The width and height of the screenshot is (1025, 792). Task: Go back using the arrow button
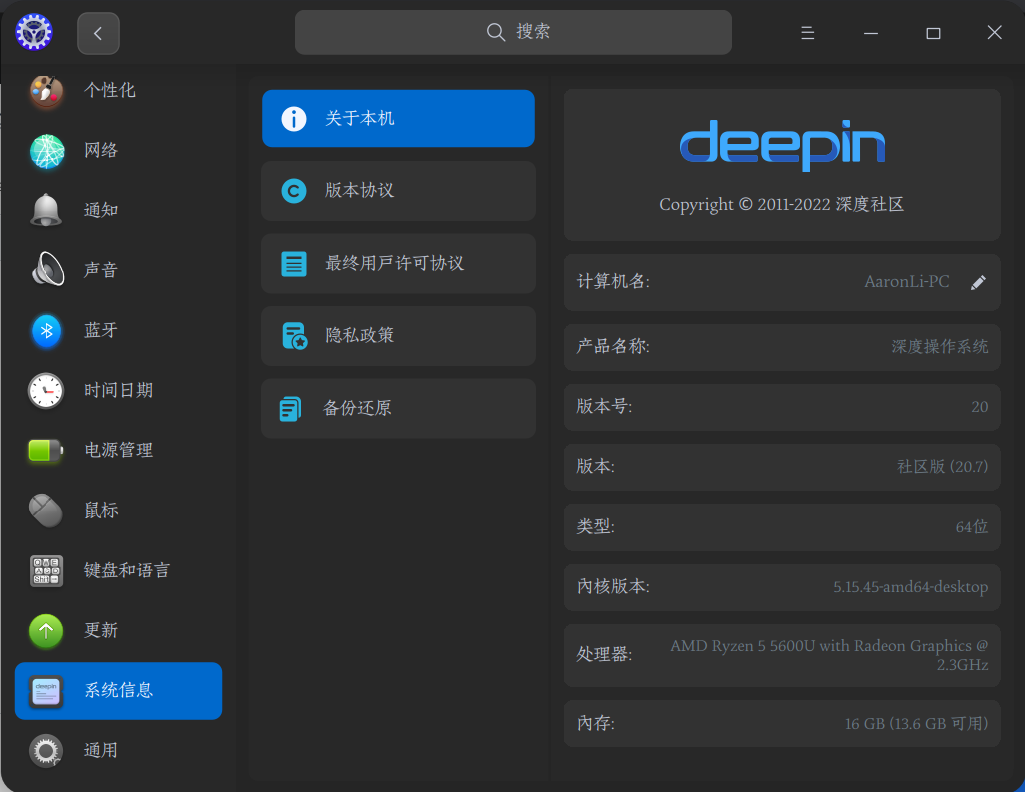pyautogui.click(x=98, y=33)
